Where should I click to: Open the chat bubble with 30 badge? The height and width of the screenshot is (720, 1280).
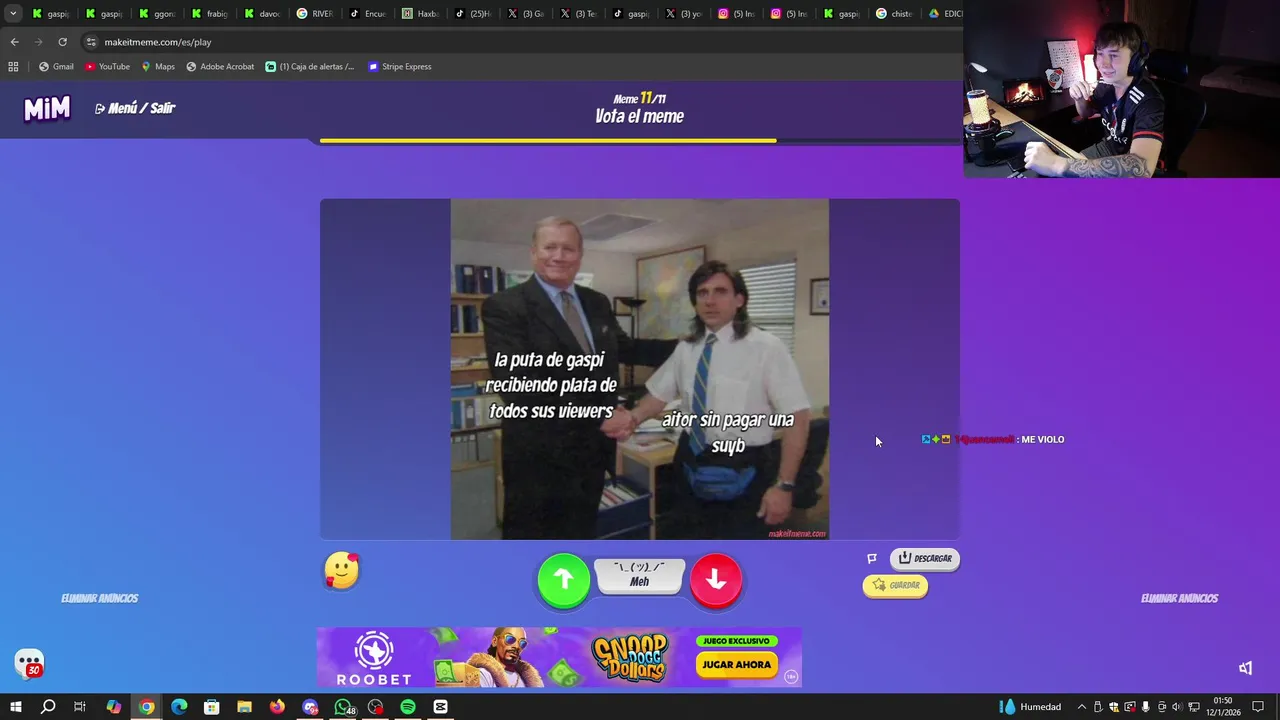pos(29,663)
